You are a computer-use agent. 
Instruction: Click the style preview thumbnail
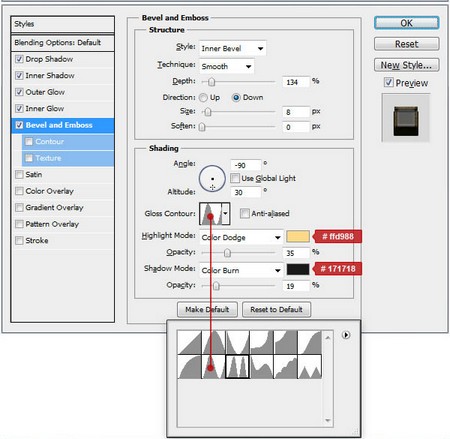coord(406,118)
